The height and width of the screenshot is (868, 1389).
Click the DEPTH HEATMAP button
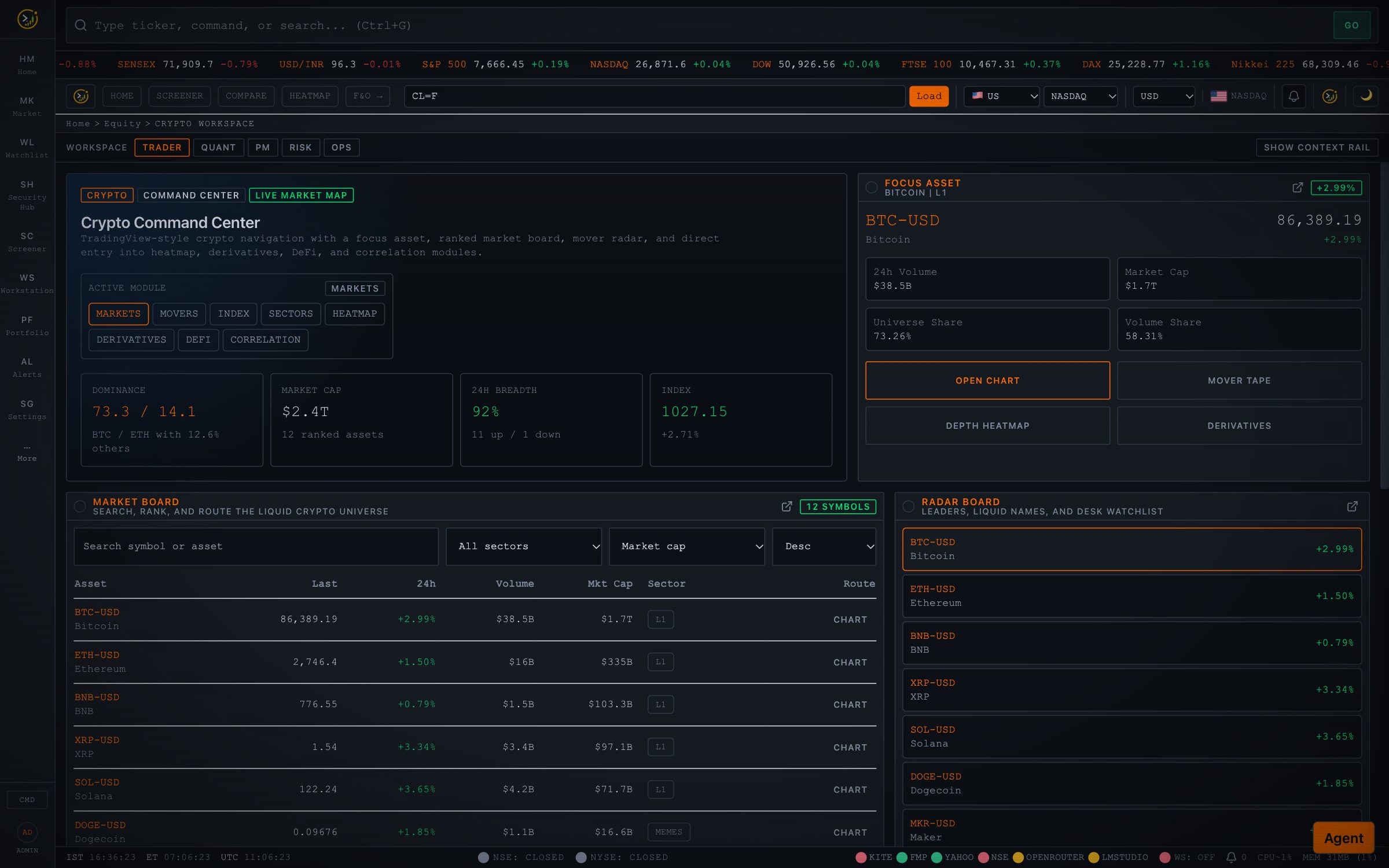pyautogui.click(x=987, y=426)
